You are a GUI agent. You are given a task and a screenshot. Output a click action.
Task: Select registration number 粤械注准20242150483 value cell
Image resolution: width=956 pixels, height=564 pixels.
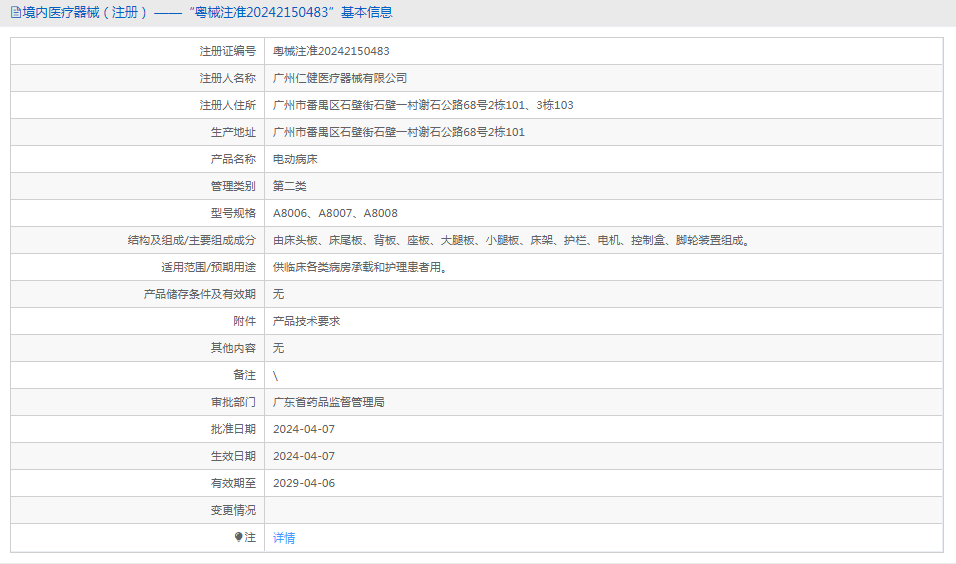pyautogui.click(x=331, y=51)
